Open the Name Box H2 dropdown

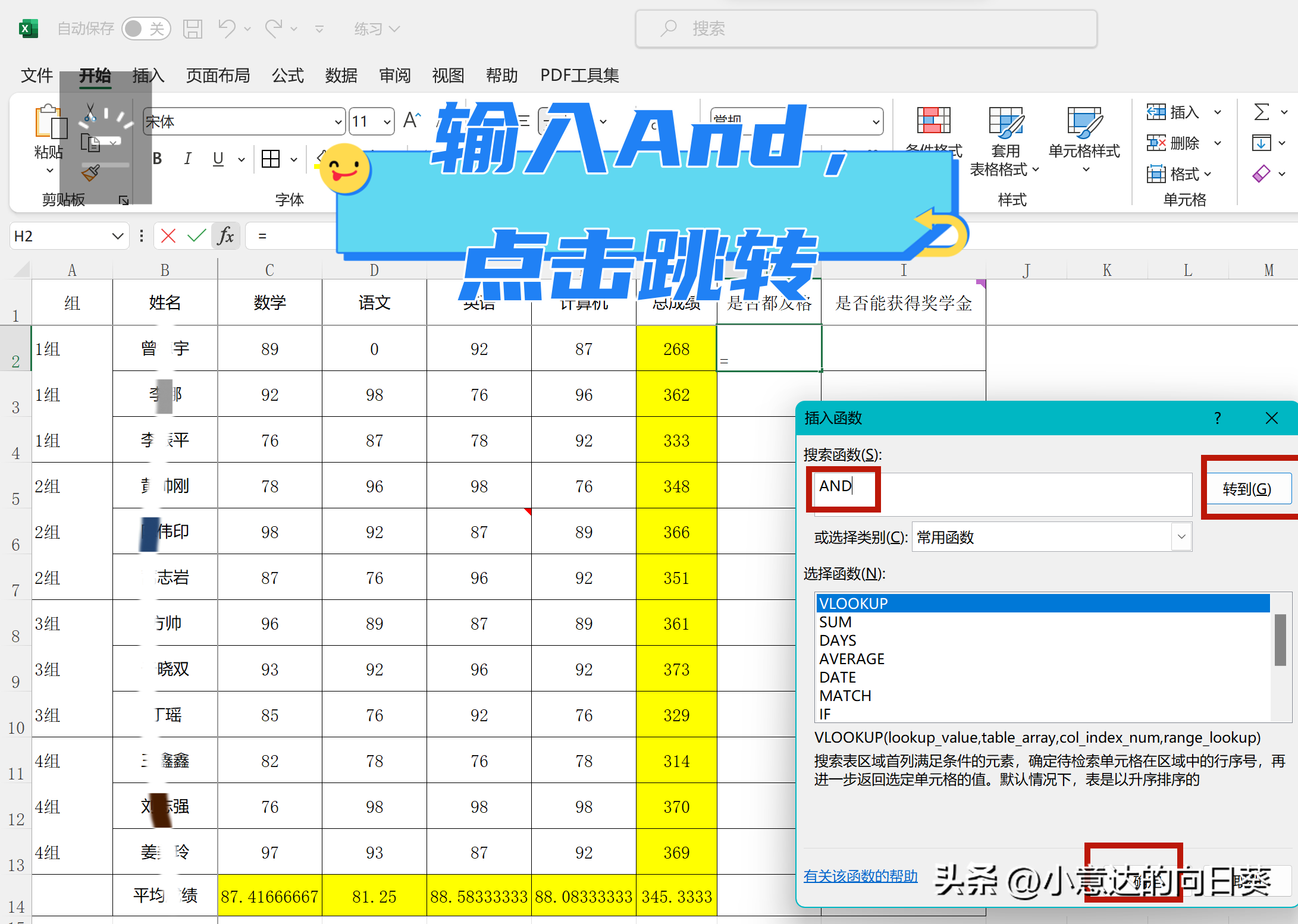118,237
